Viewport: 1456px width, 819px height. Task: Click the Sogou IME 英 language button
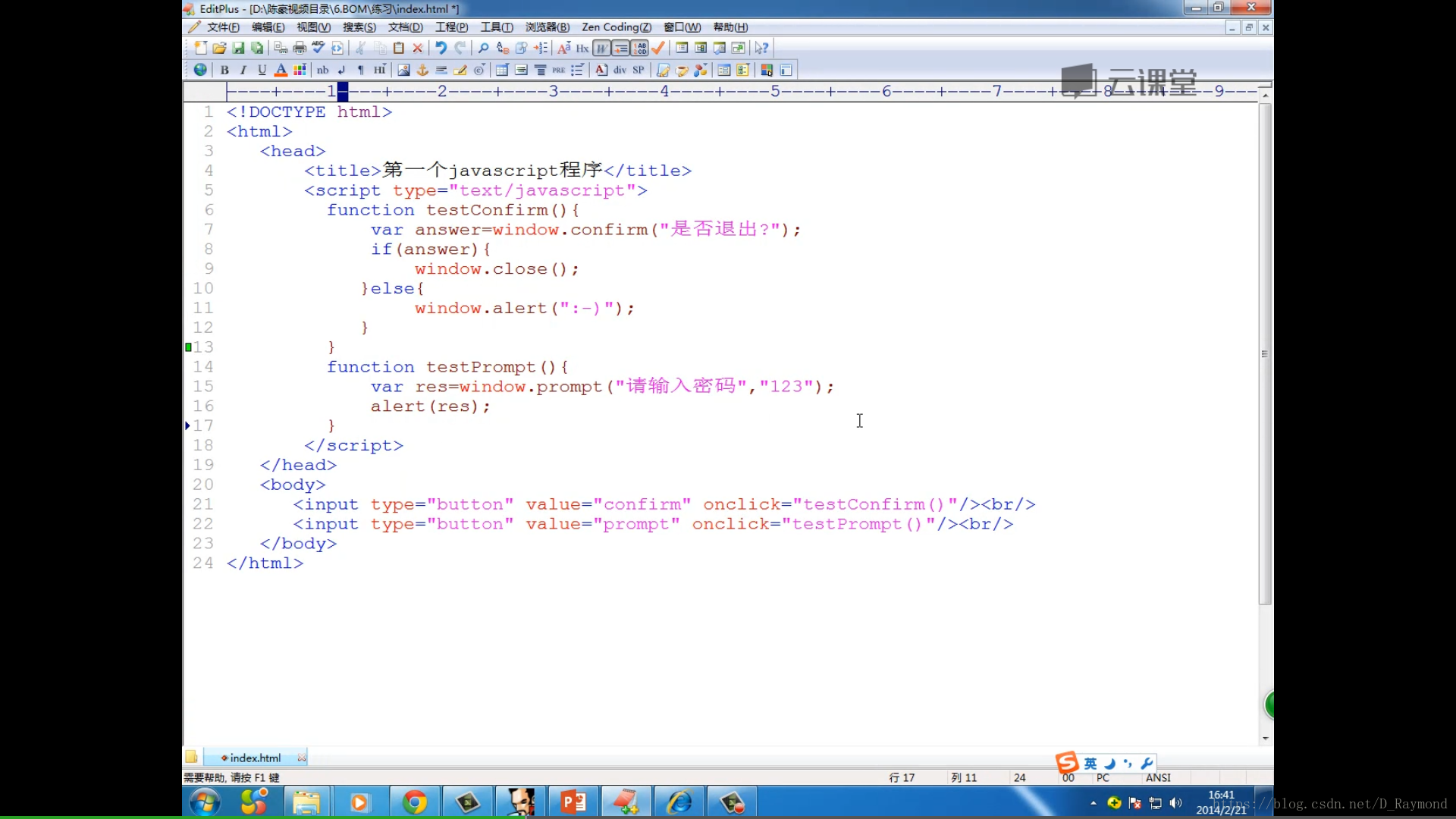coord(1090,764)
